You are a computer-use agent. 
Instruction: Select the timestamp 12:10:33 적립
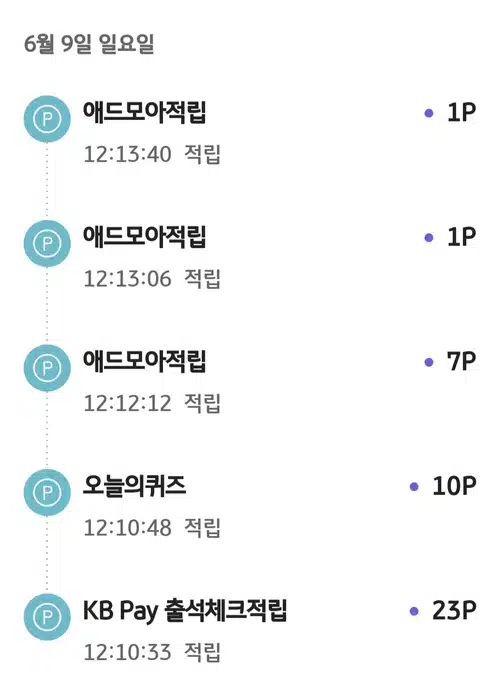152,652
